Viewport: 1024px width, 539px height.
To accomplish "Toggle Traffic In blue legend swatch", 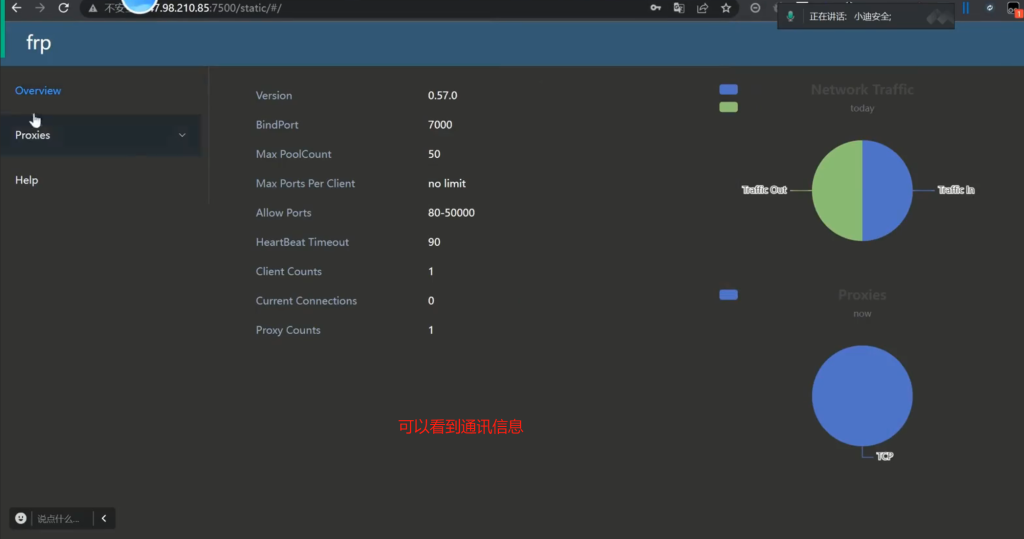I will (728, 90).
